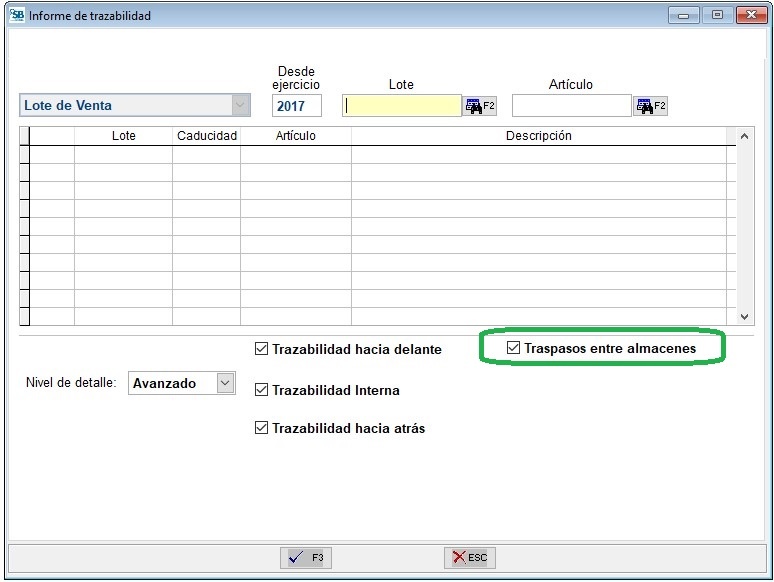Disable Traspasos entre almacenes checkbox

(514, 348)
